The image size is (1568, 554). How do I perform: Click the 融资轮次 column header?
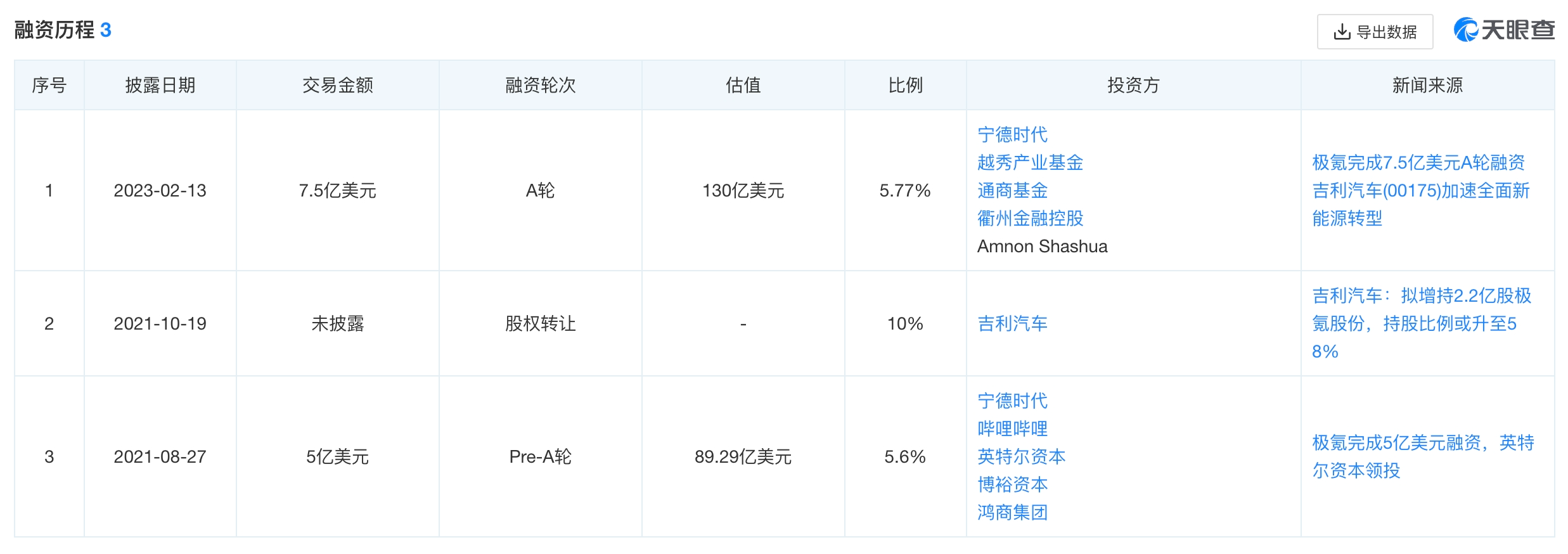541,85
